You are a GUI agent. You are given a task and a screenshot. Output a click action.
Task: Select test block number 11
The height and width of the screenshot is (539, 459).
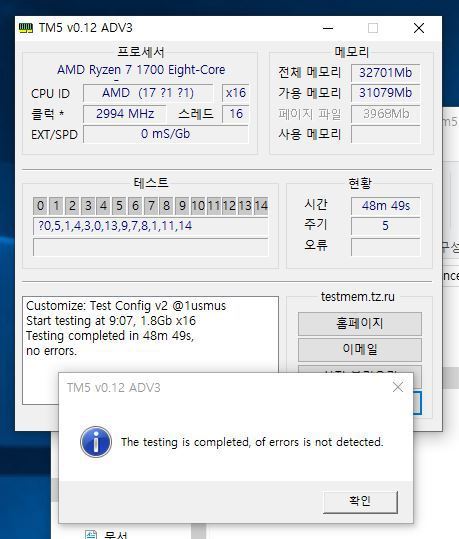pyautogui.click(x=214, y=206)
